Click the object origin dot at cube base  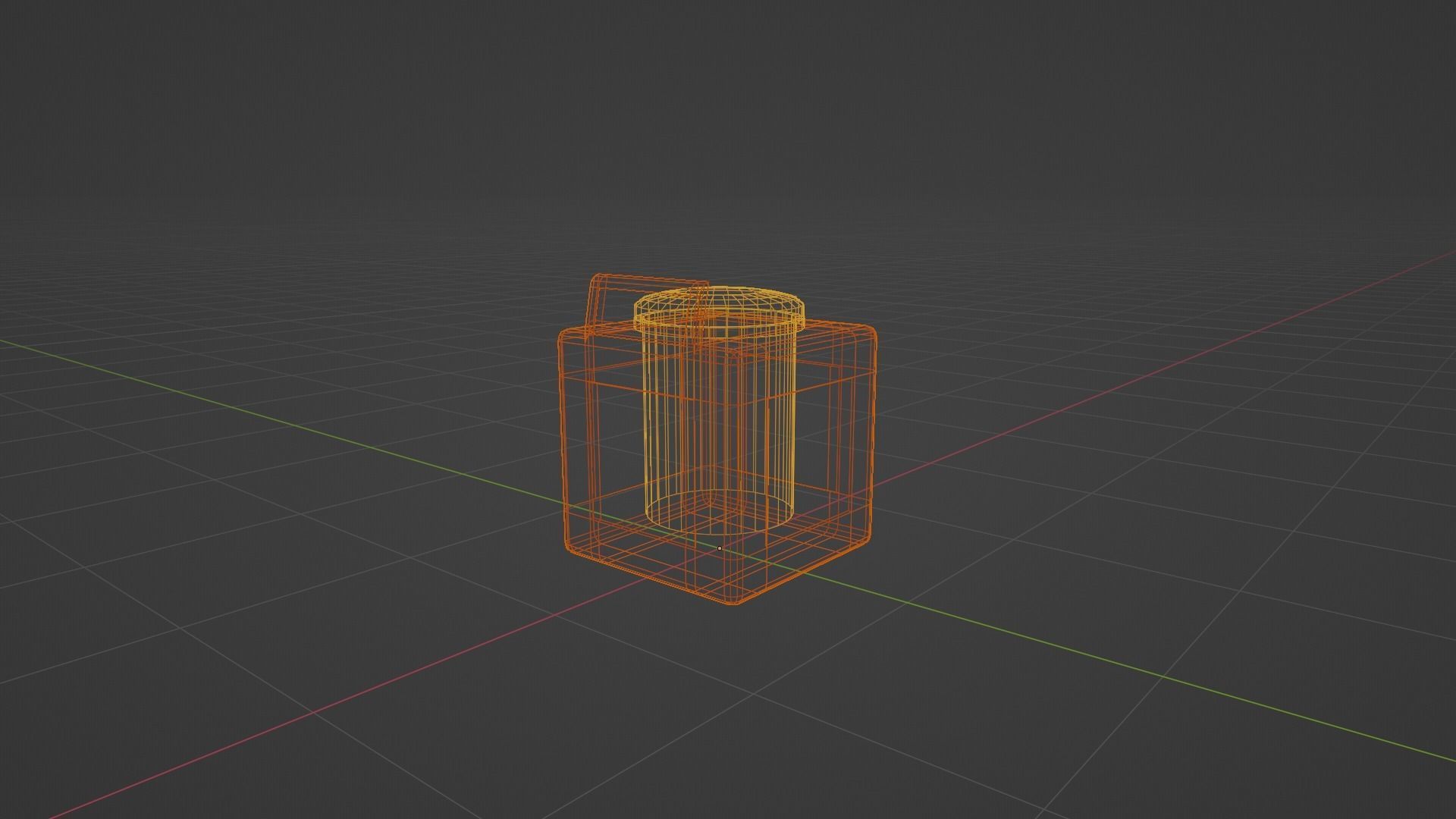pyautogui.click(x=719, y=548)
